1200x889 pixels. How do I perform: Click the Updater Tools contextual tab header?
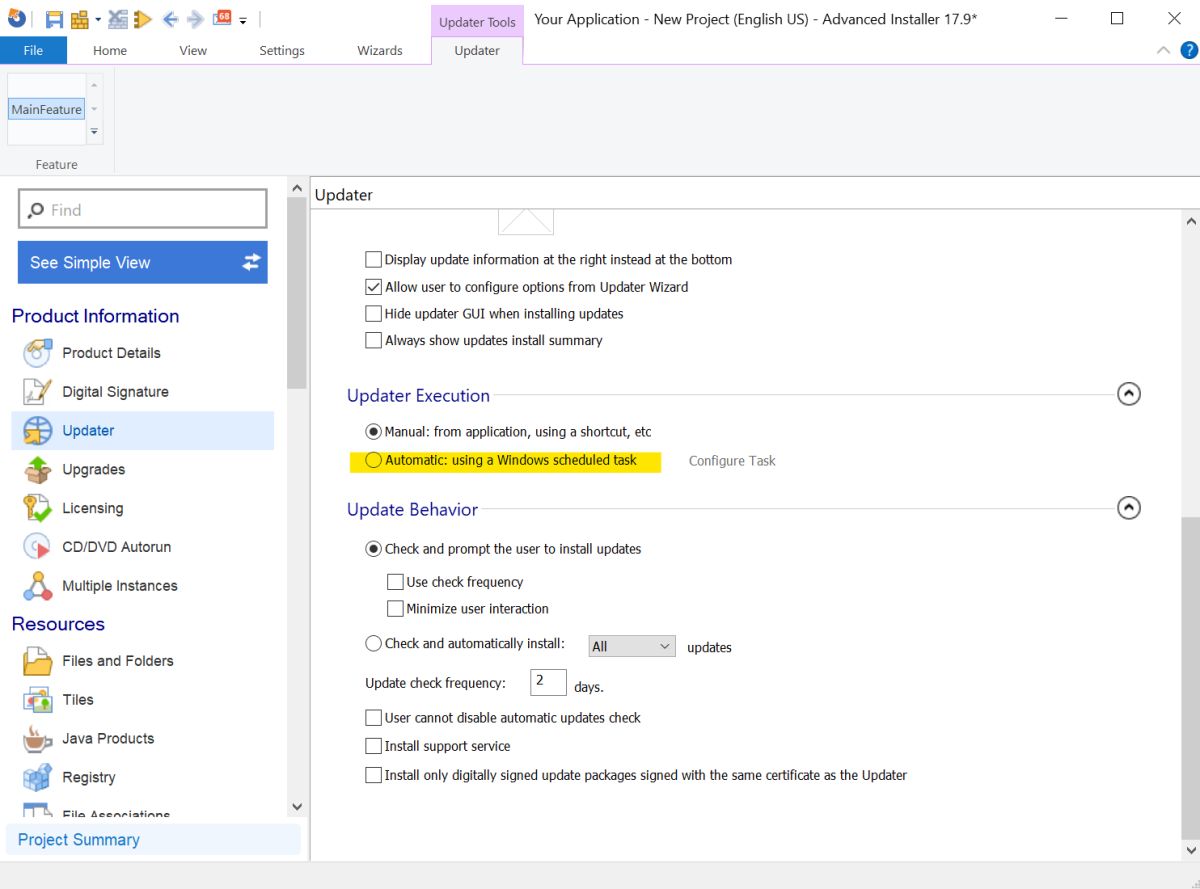coord(477,21)
